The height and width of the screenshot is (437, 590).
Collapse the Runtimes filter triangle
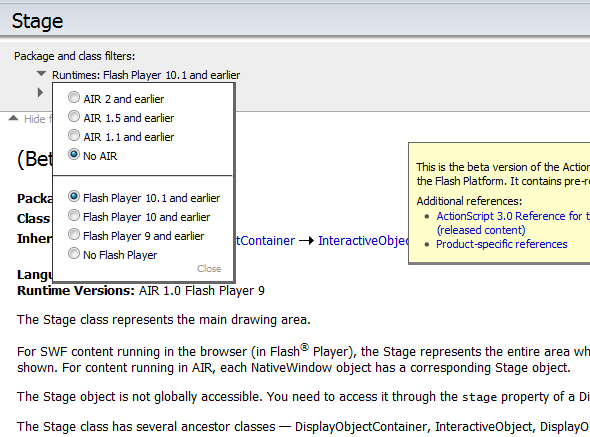41,73
